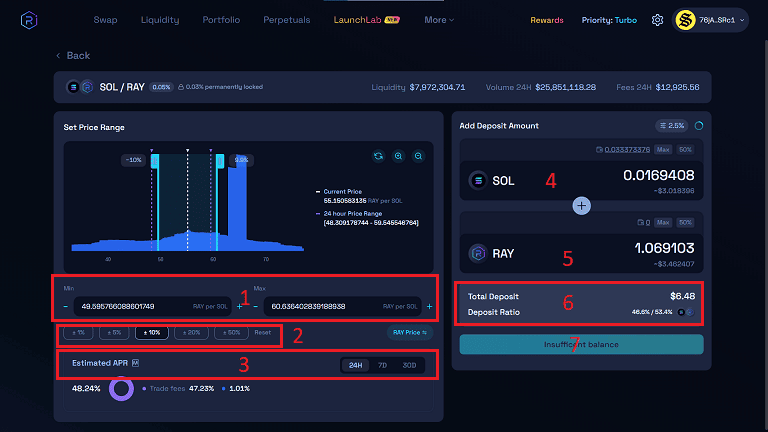Select the ±10% range preset
This screenshot has height=432, width=768.
(x=152, y=333)
